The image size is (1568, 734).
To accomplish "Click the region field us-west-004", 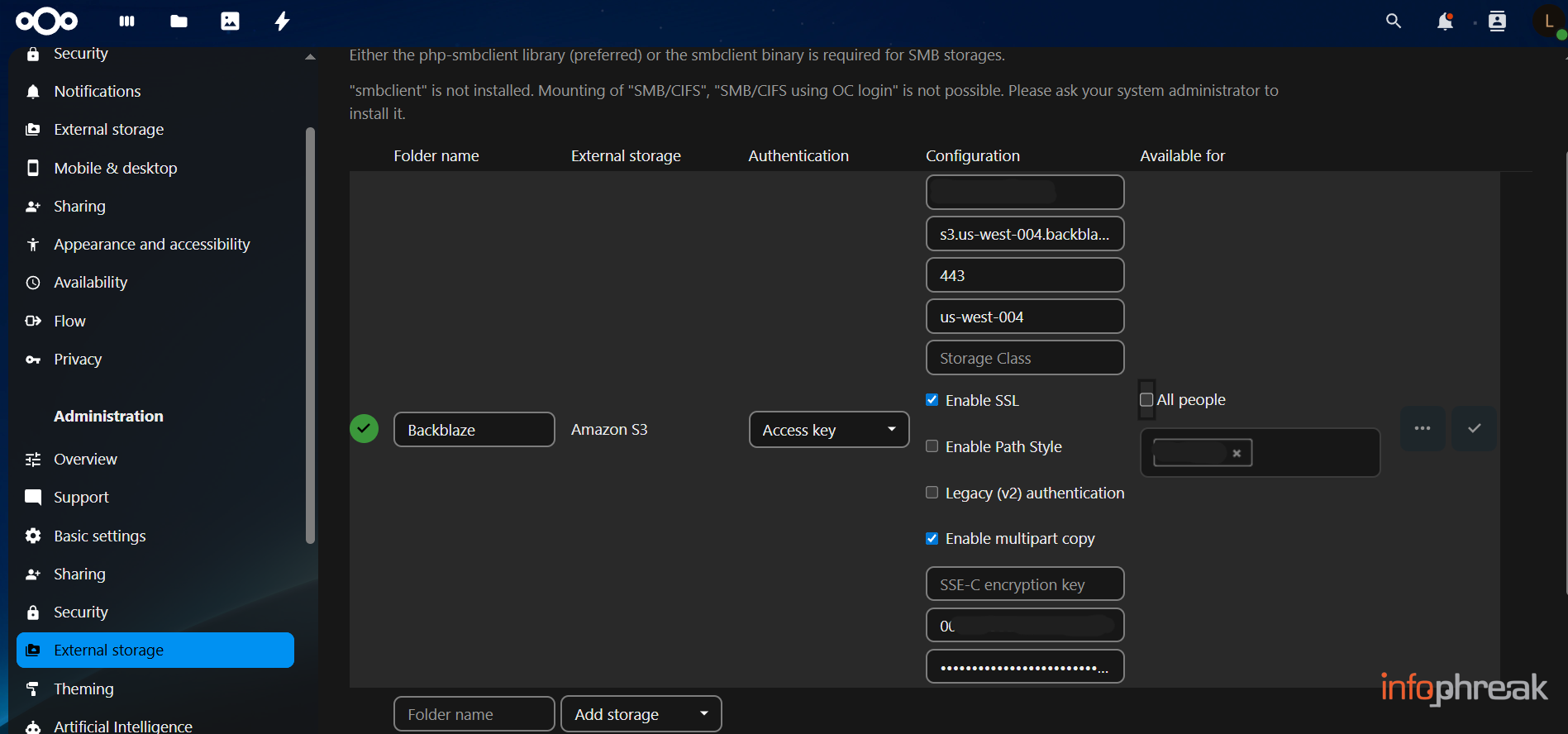I will [1025, 317].
